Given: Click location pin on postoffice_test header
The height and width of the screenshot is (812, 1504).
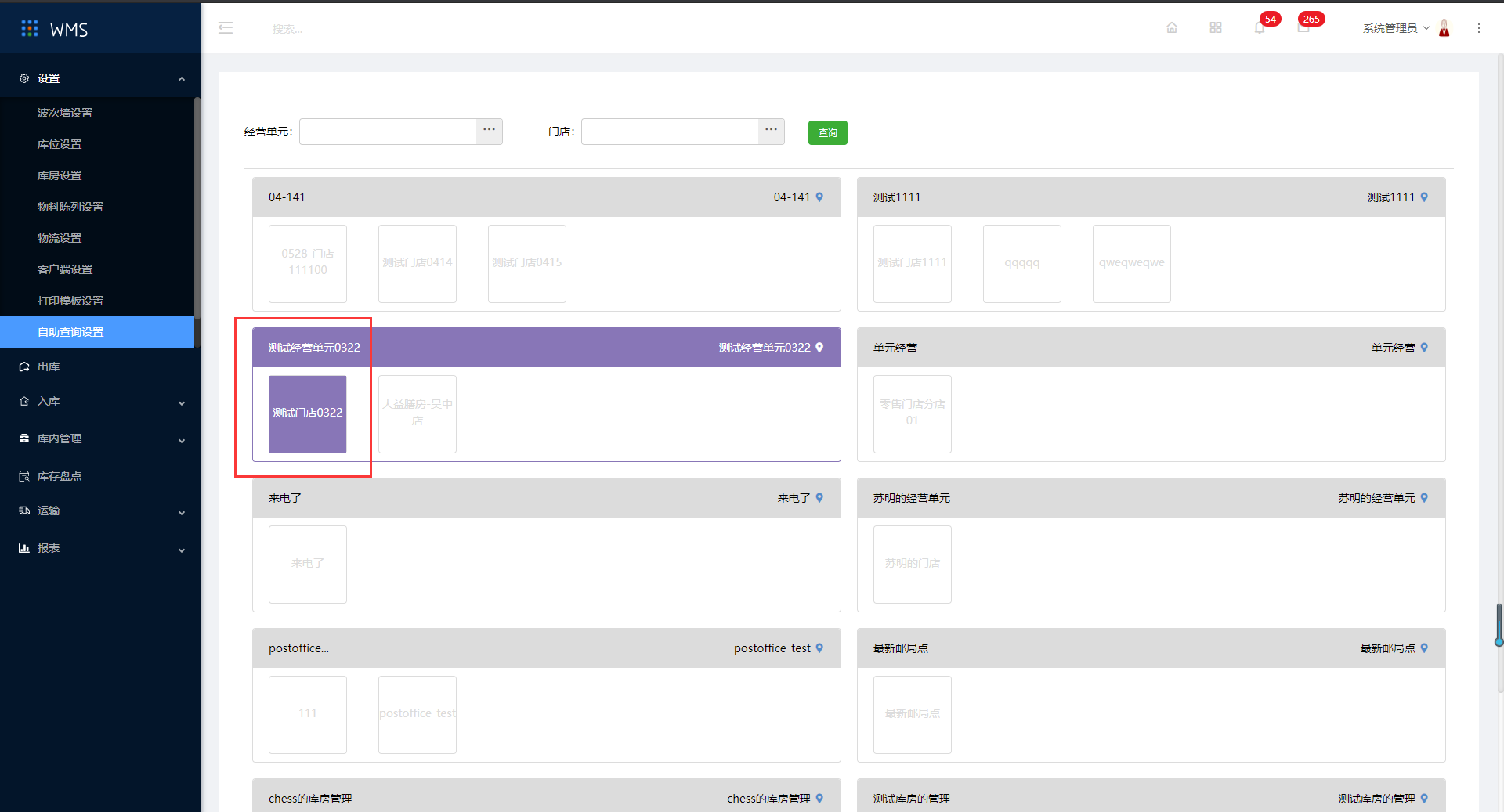Looking at the screenshot, I should [819, 648].
